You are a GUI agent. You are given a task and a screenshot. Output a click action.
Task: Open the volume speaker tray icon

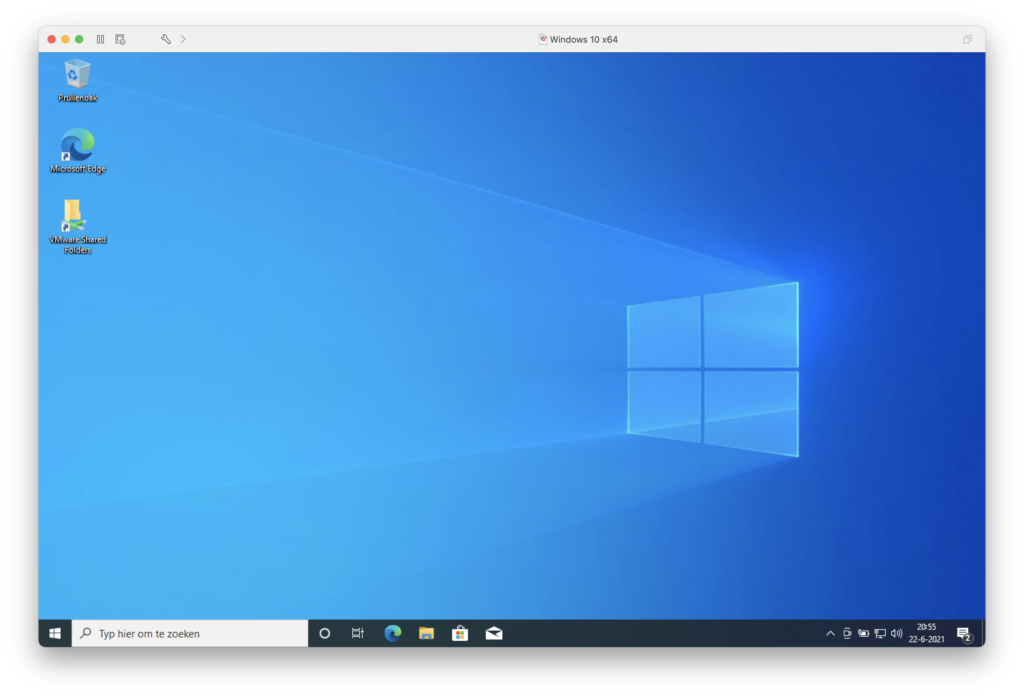897,633
